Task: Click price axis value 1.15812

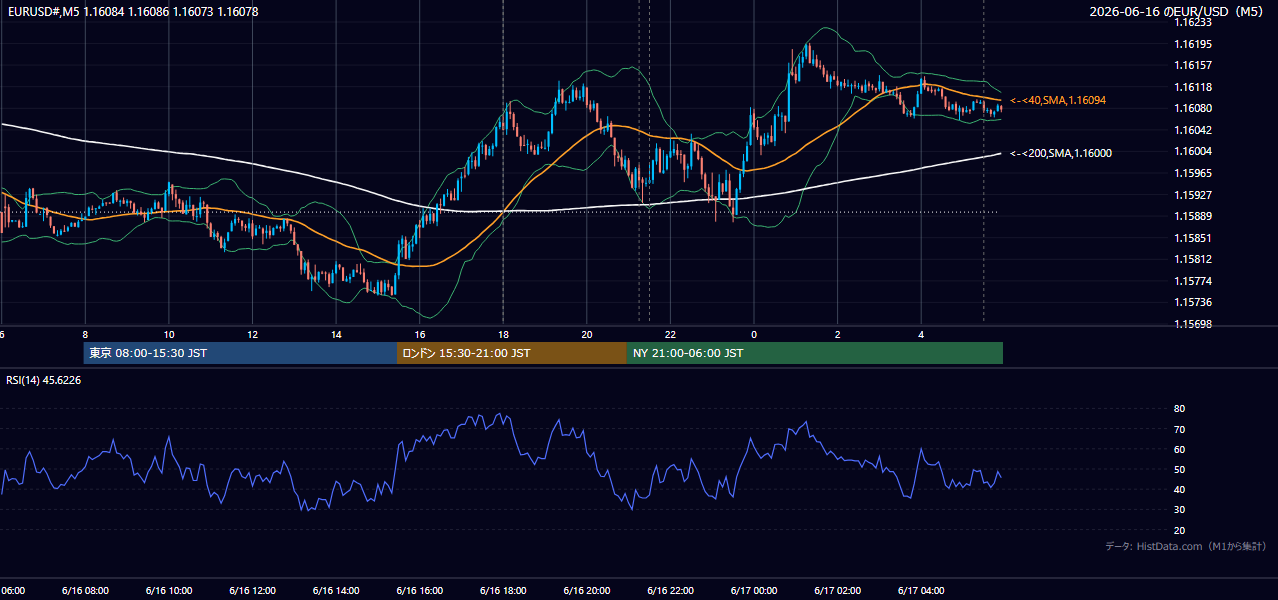Action: coord(1193,259)
